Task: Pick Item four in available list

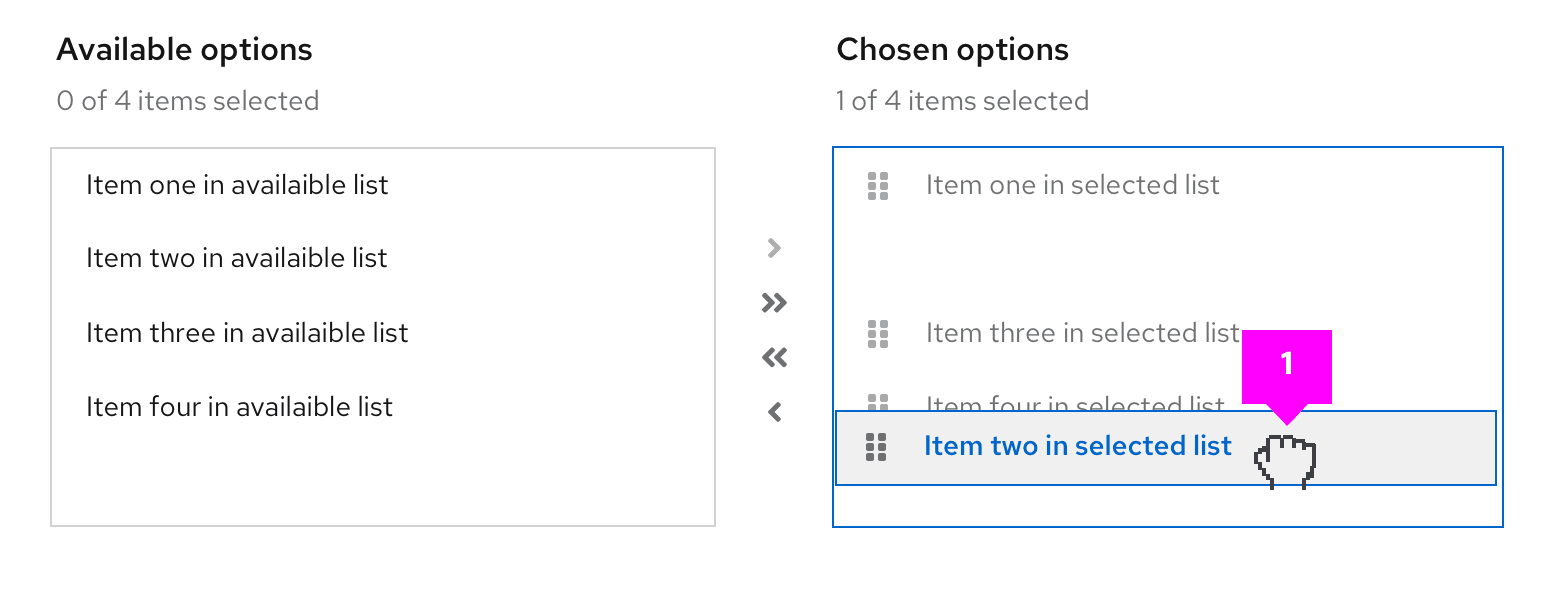Action: [x=239, y=407]
